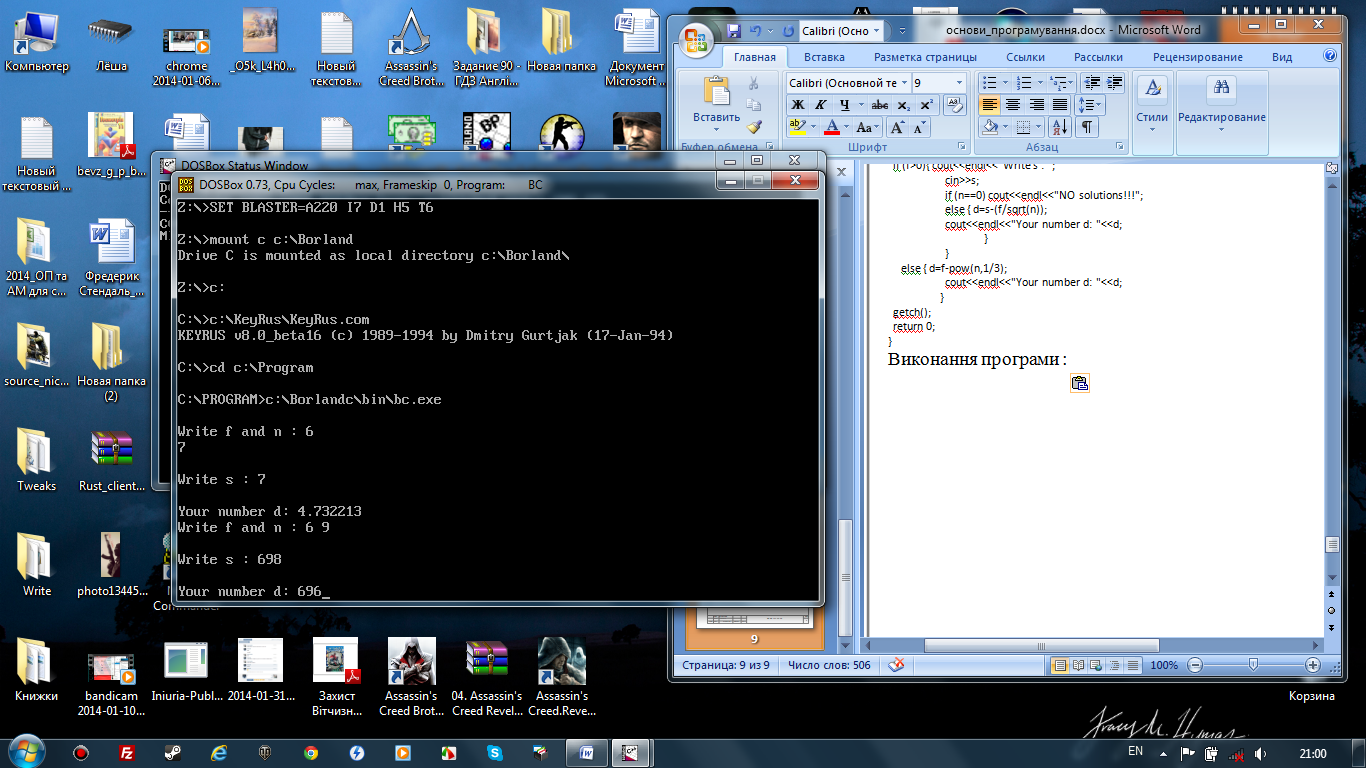The width and height of the screenshot is (1366, 768).
Task: Switch to Draft view in status bar
Action: click(1132, 665)
